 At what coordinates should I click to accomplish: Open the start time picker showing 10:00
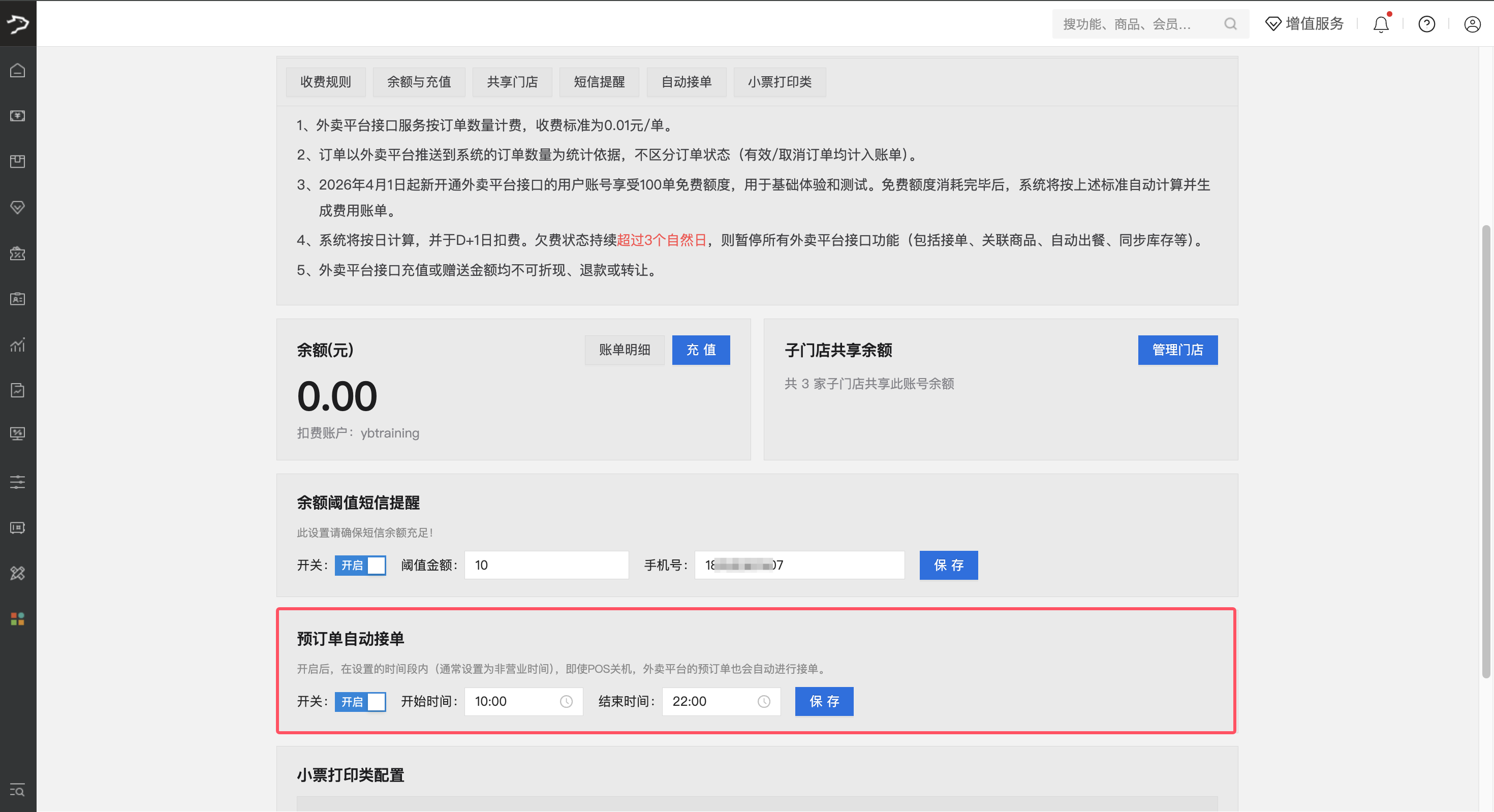point(523,701)
